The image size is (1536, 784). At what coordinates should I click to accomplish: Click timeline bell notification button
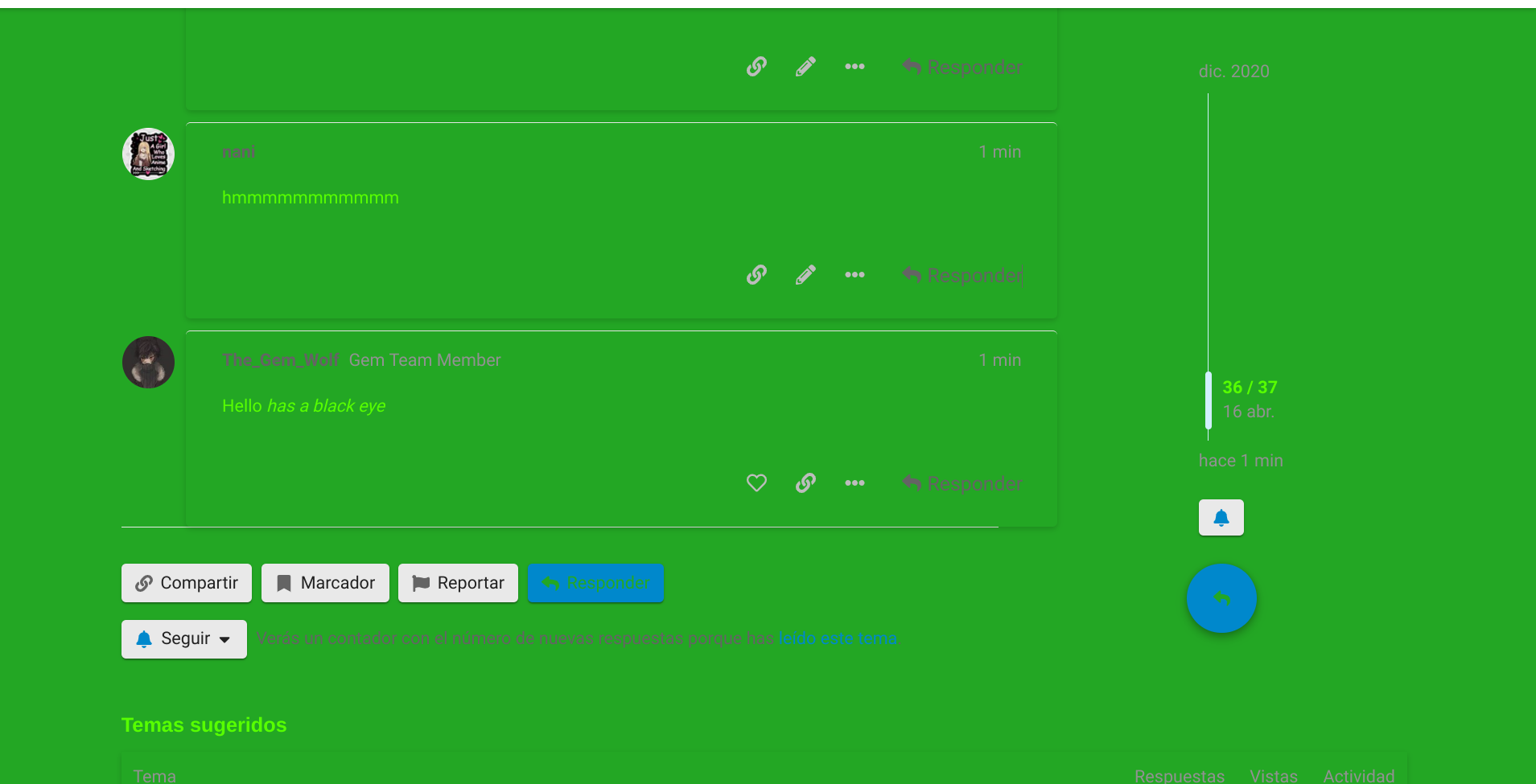pos(1221,518)
